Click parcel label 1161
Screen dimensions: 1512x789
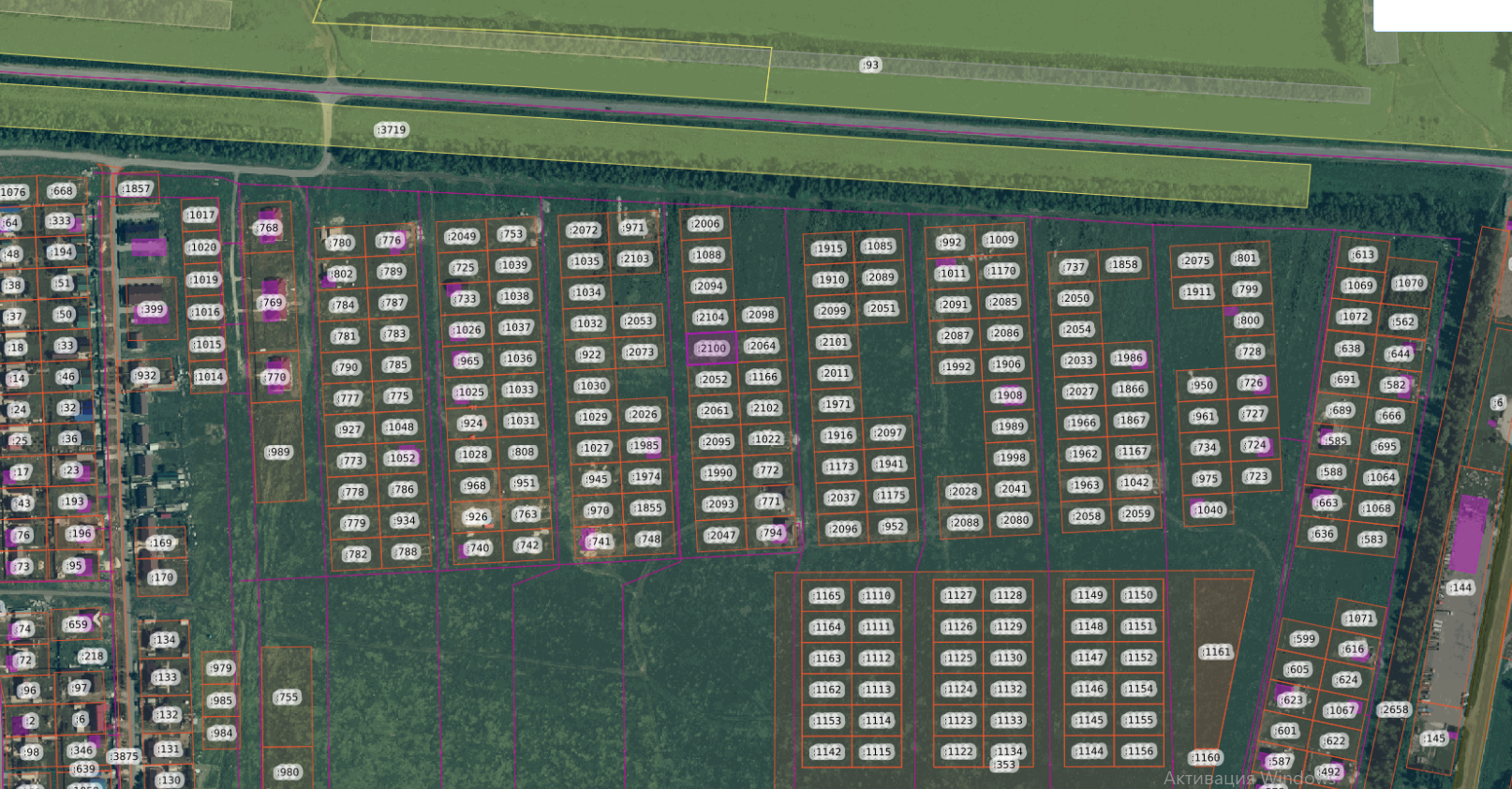(1216, 651)
